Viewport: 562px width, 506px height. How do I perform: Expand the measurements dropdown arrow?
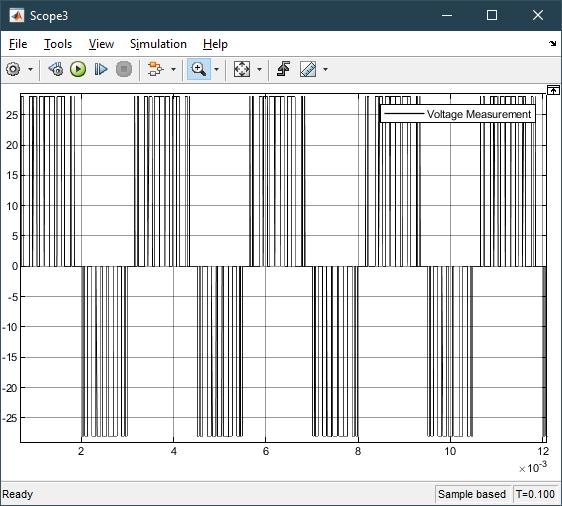point(325,69)
